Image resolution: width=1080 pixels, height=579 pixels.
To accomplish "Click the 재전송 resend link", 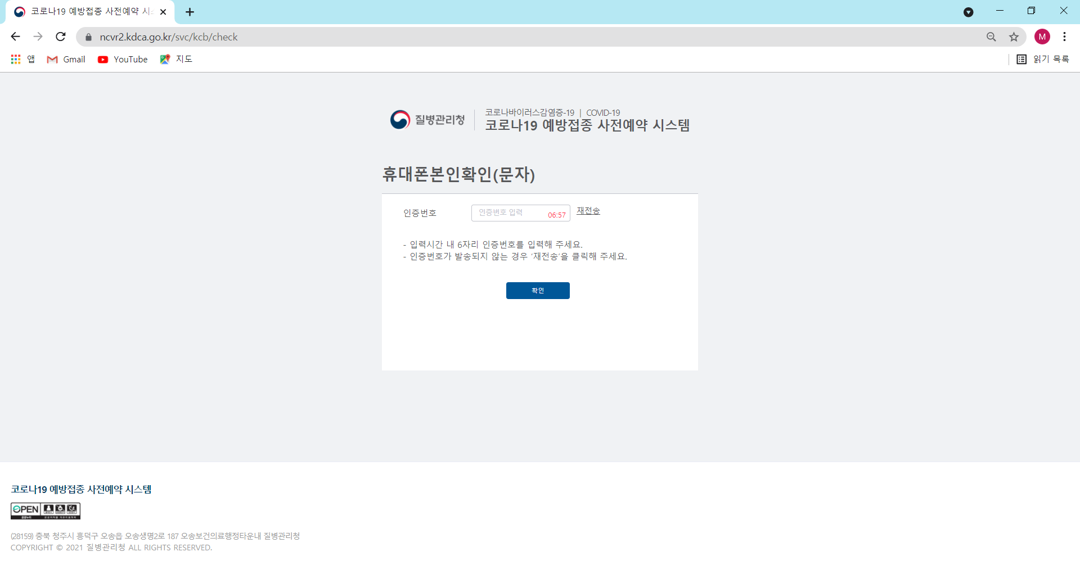I will pos(588,211).
